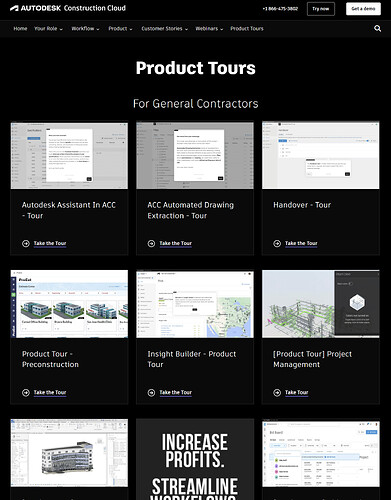
Task: Click arrow icon under ACC Automated Drawing Extraction
Action: [x=151, y=244]
